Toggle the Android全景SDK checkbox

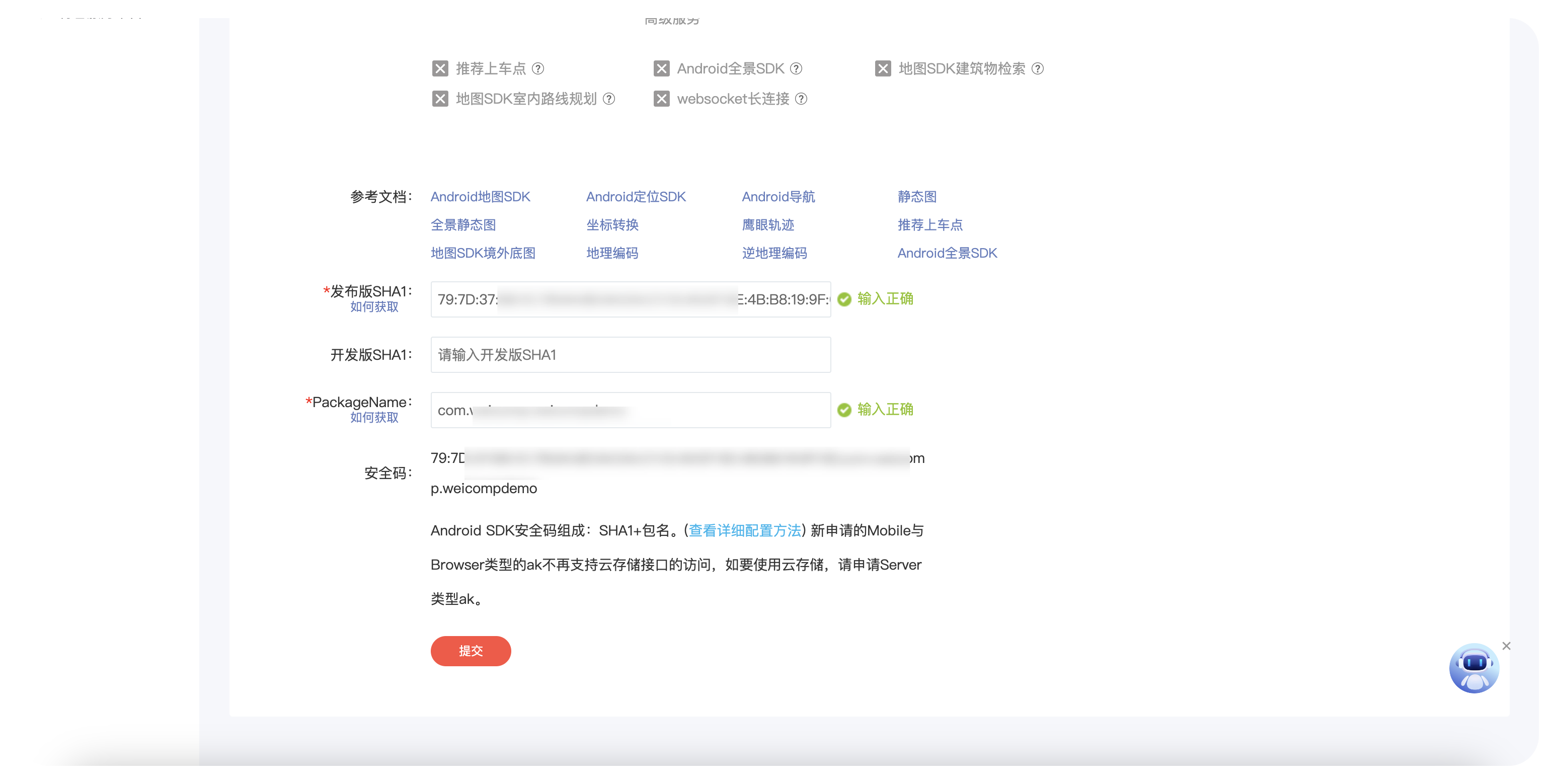[x=661, y=68]
